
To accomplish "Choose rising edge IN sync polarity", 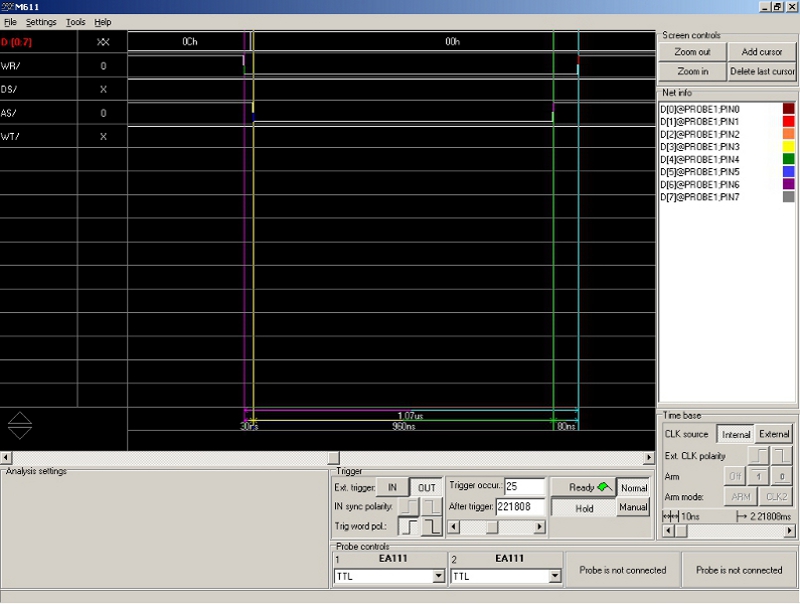I will pyautogui.click(x=409, y=507).
